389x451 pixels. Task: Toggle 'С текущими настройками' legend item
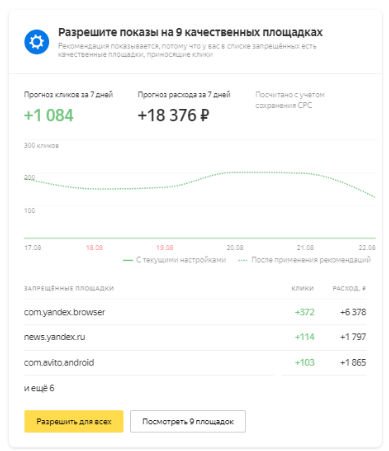(175, 260)
